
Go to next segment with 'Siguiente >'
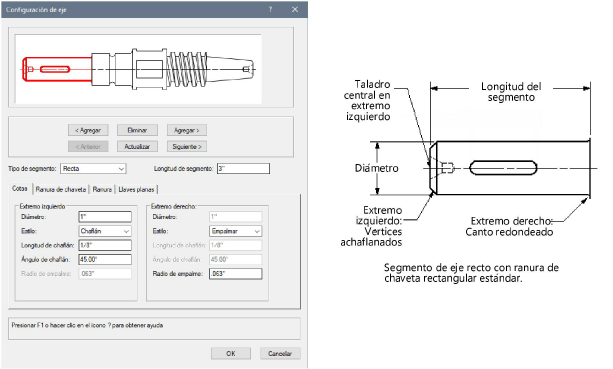(x=186, y=147)
